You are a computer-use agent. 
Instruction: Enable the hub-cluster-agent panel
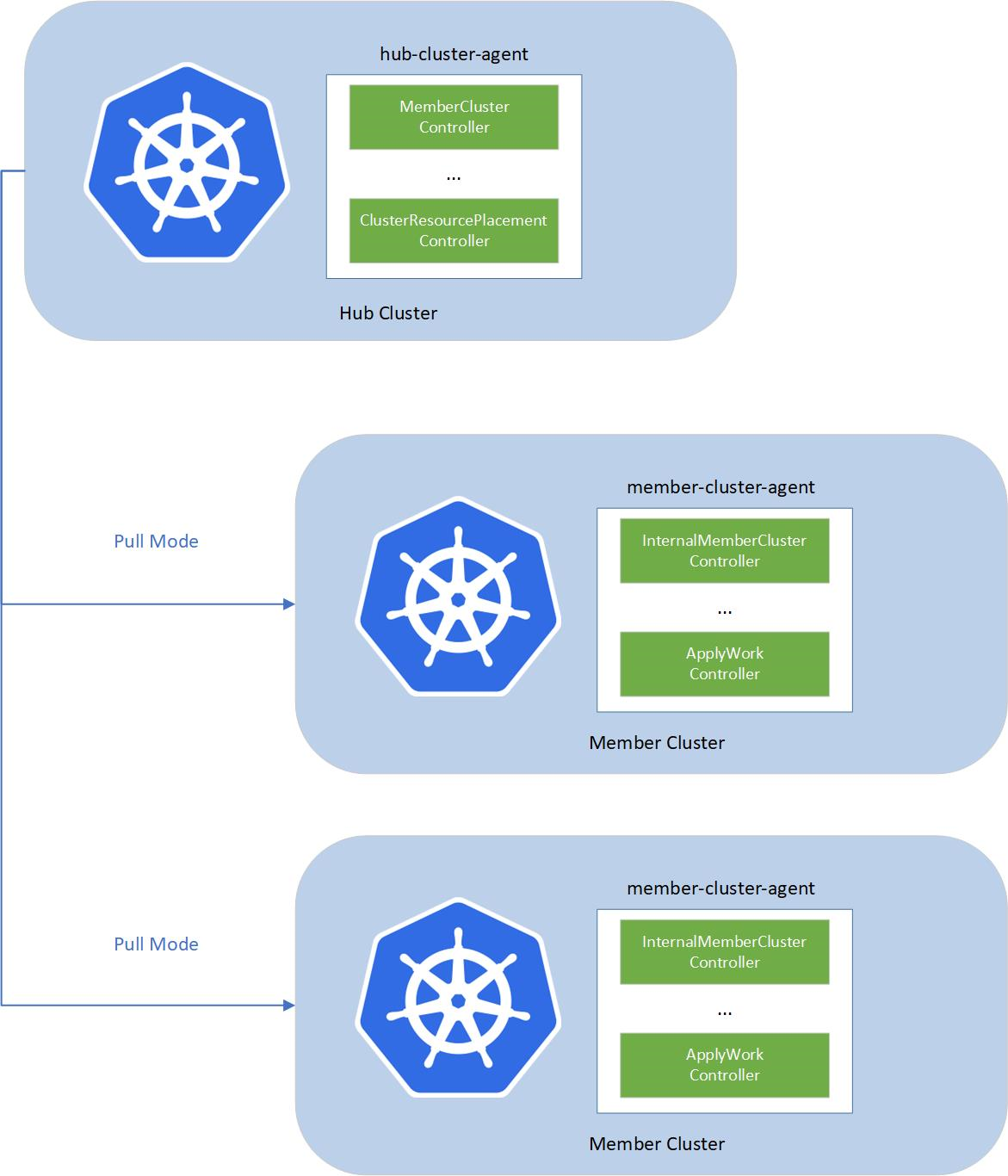[x=454, y=53]
